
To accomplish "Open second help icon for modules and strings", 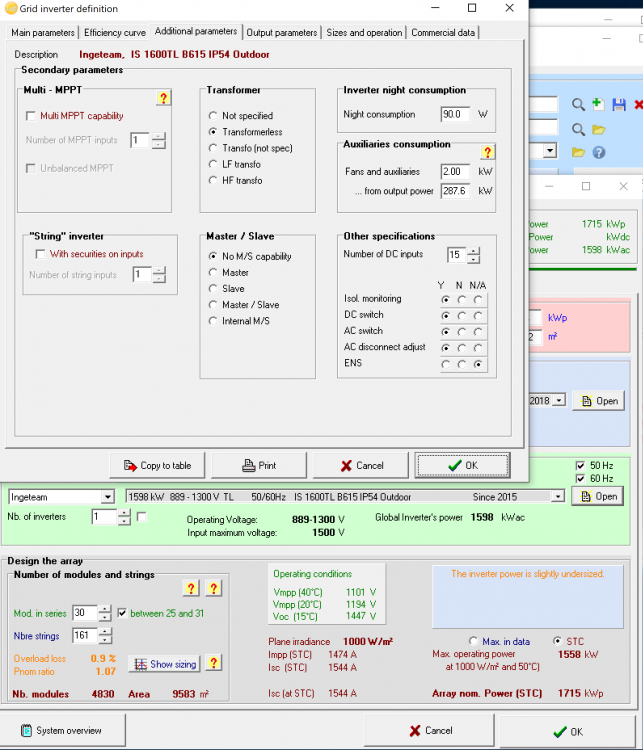I will 213,588.
